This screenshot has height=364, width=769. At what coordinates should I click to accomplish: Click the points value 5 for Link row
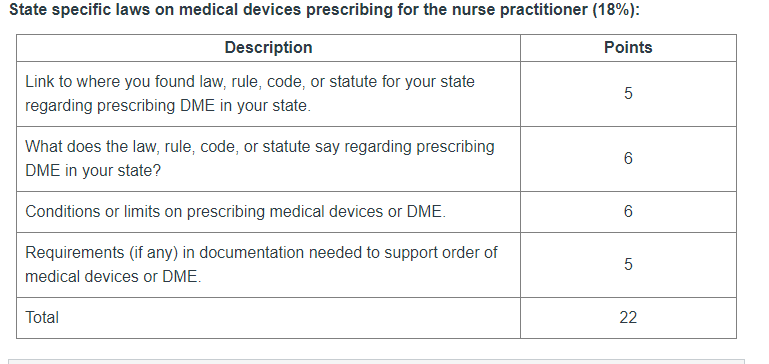(x=628, y=93)
